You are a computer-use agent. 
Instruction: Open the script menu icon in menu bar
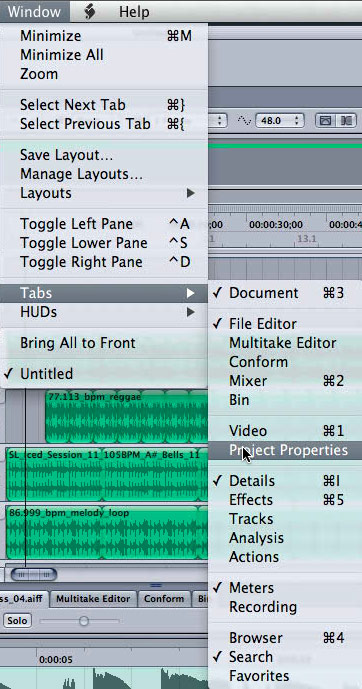click(90, 11)
